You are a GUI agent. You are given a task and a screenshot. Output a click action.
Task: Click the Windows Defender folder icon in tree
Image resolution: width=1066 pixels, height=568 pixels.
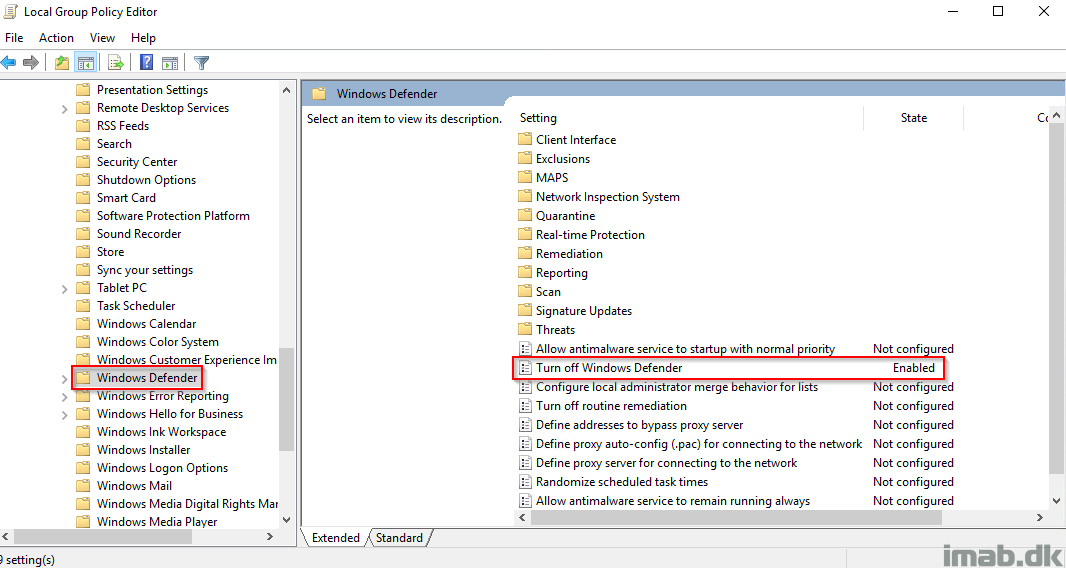coord(83,378)
